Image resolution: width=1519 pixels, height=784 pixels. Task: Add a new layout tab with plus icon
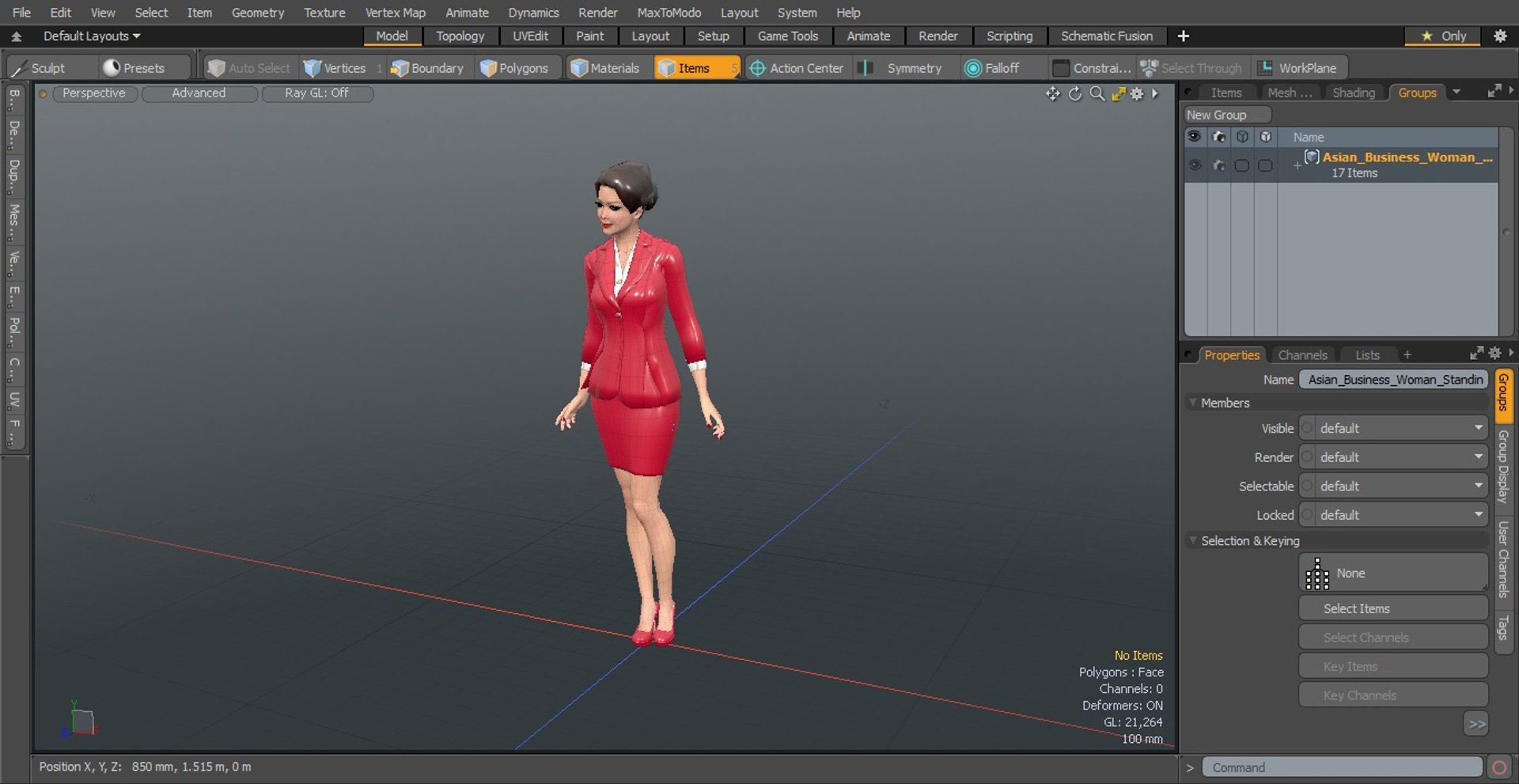click(1183, 36)
